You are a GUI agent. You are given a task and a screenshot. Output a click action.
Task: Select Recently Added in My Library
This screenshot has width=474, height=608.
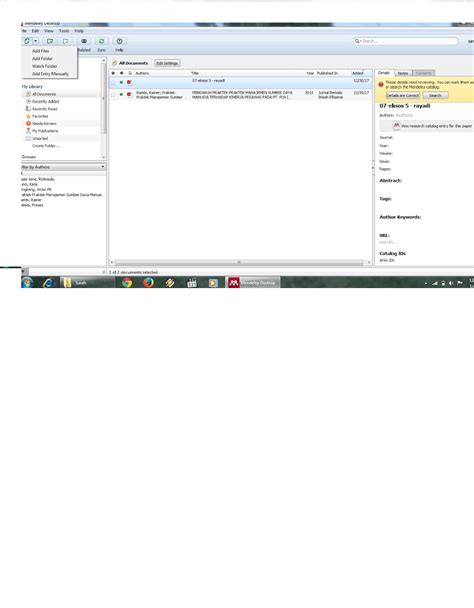pos(46,102)
